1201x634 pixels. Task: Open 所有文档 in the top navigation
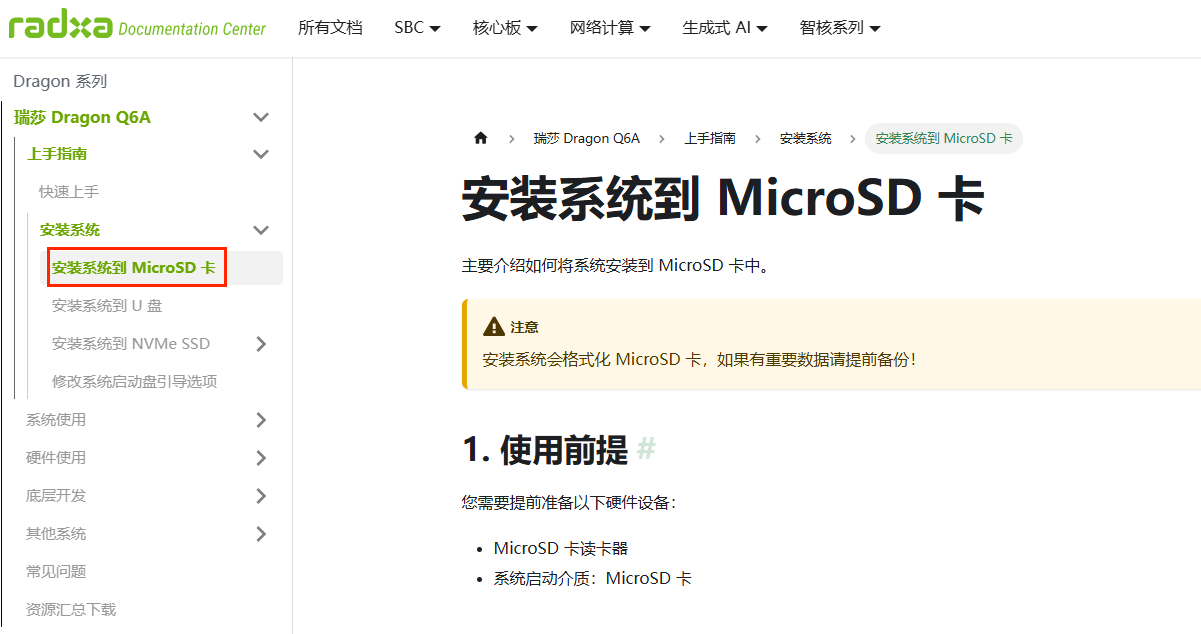tap(330, 28)
